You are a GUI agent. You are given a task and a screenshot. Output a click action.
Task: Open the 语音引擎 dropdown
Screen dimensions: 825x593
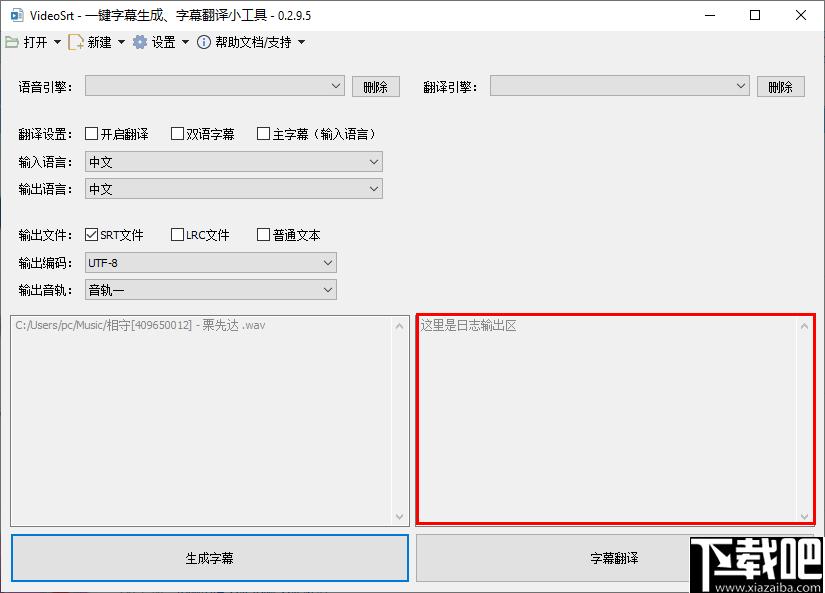coord(215,86)
